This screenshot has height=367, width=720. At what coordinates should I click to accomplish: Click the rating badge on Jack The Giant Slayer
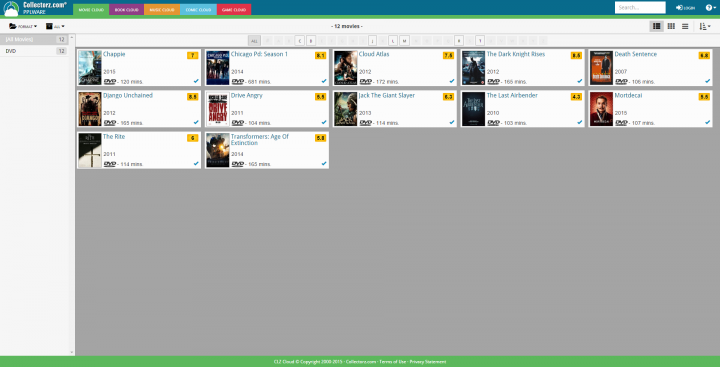pos(448,97)
